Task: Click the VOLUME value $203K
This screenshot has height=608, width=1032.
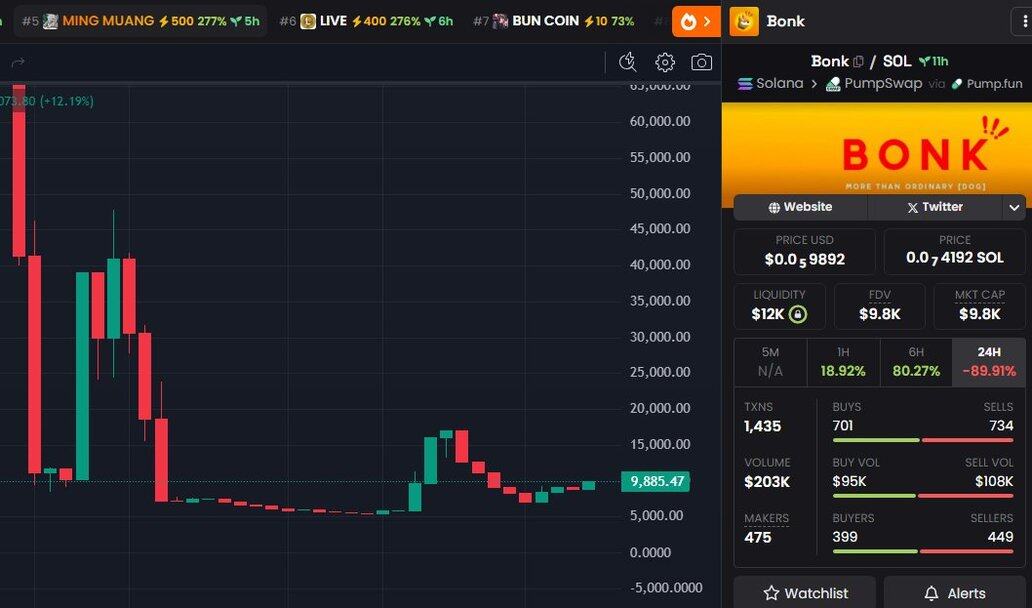Action: coord(767,482)
